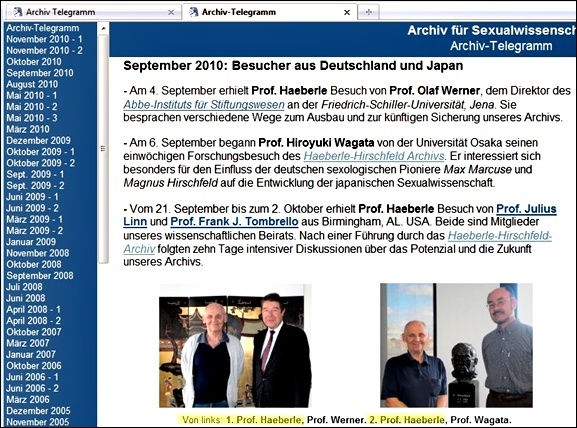This screenshot has height=428, width=577.
Task: Open Prof. Frank J. Tombrello link
Action: [x=234, y=222]
